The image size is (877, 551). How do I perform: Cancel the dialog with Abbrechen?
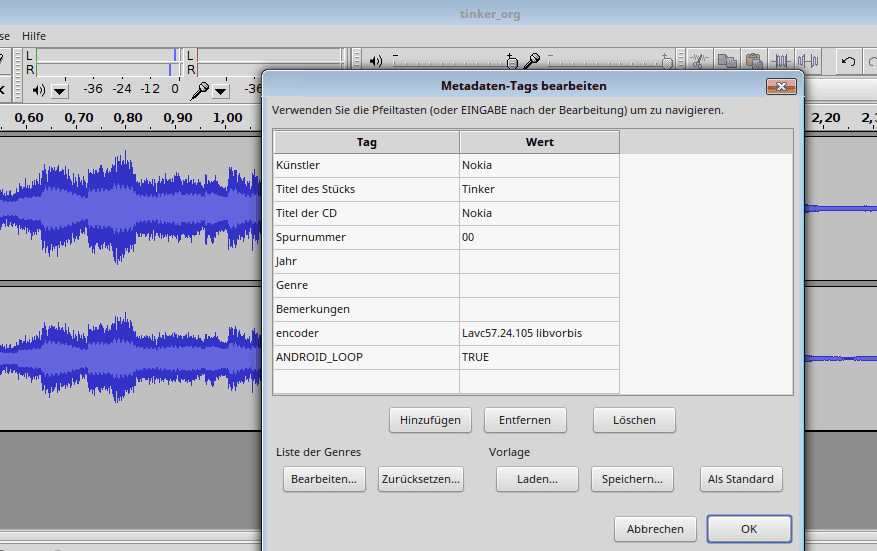click(x=655, y=529)
